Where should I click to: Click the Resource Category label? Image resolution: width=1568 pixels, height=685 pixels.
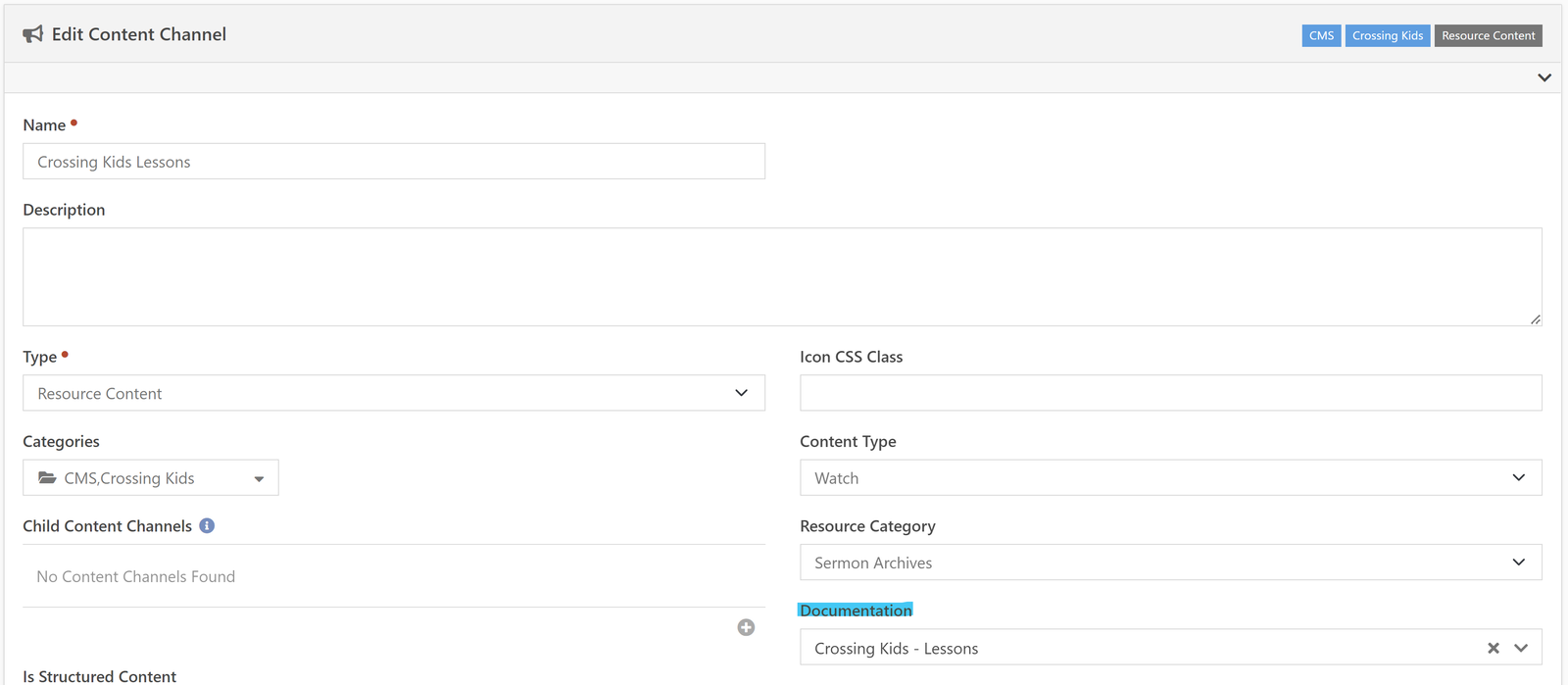pyautogui.click(x=867, y=526)
